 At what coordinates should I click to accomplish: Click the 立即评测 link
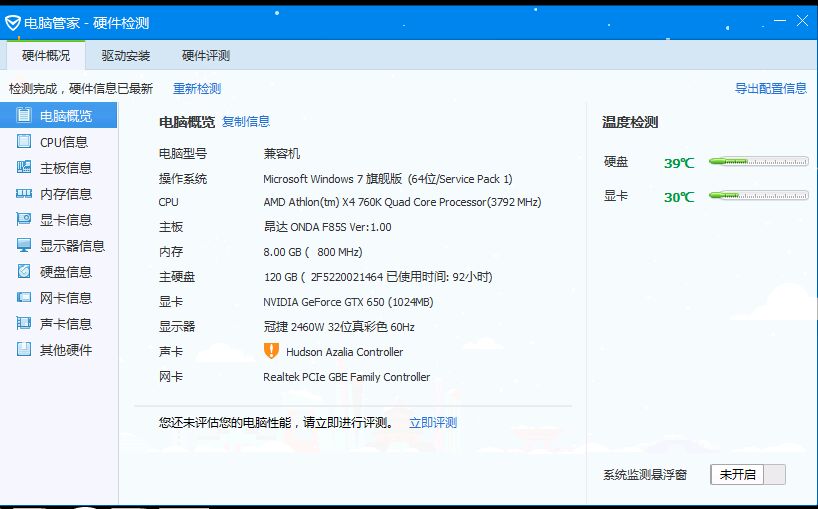click(x=433, y=422)
